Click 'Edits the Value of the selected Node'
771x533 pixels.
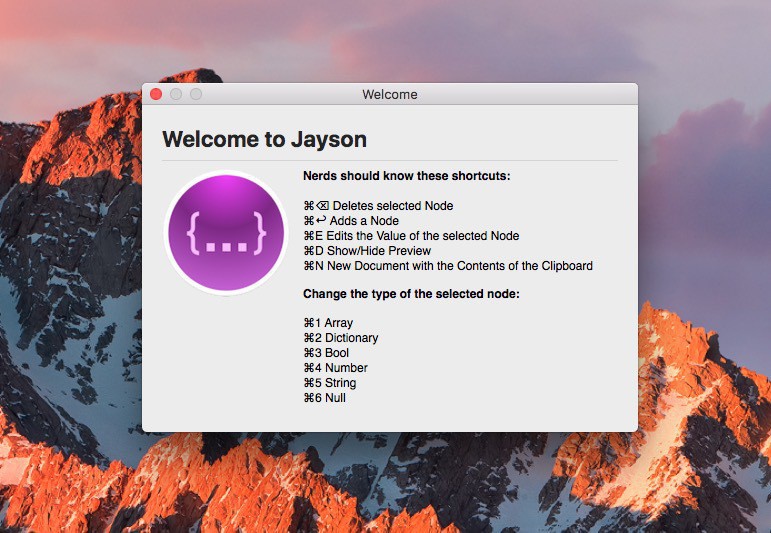[411, 236]
